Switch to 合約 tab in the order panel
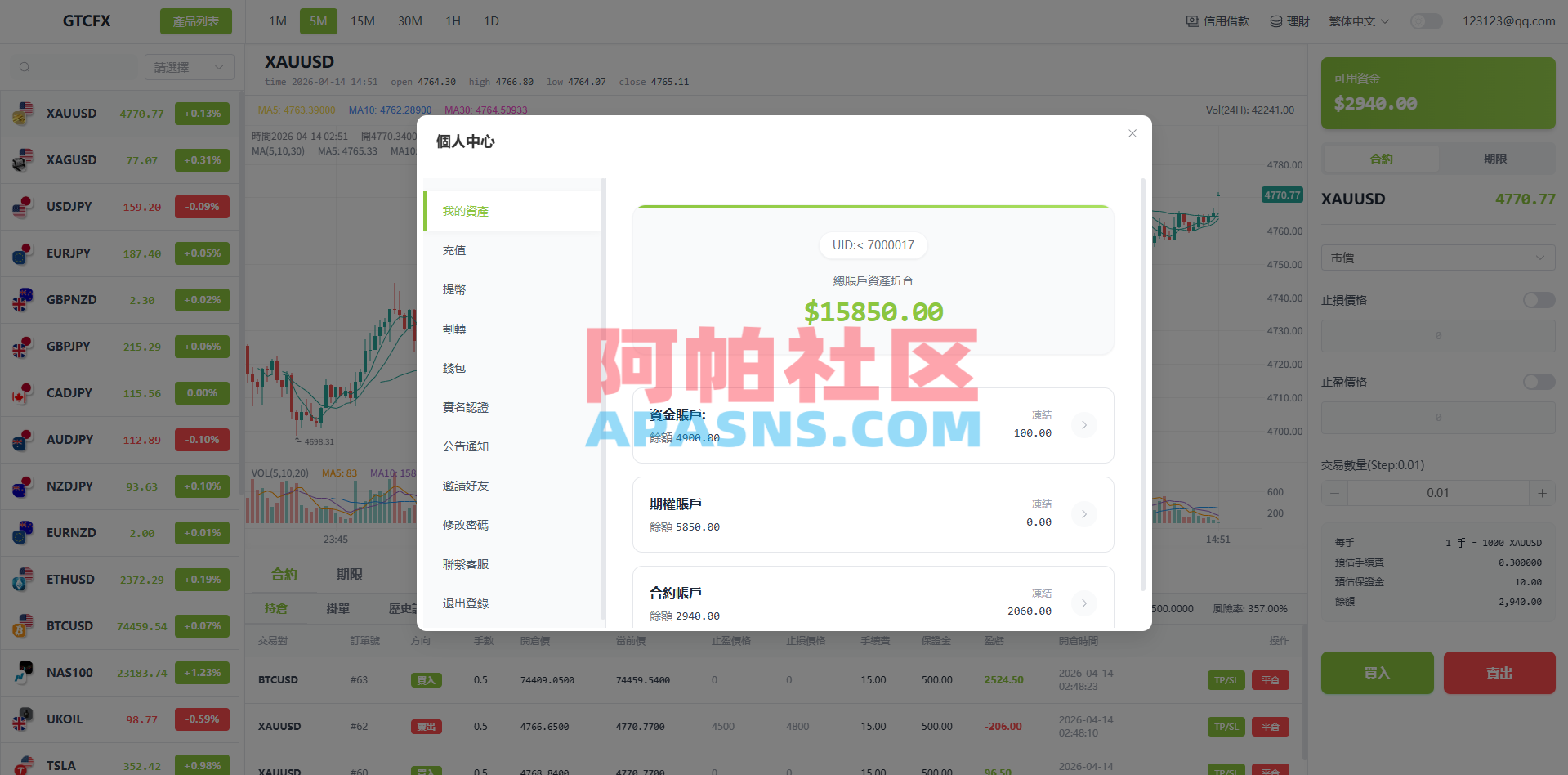 [x=1382, y=159]
